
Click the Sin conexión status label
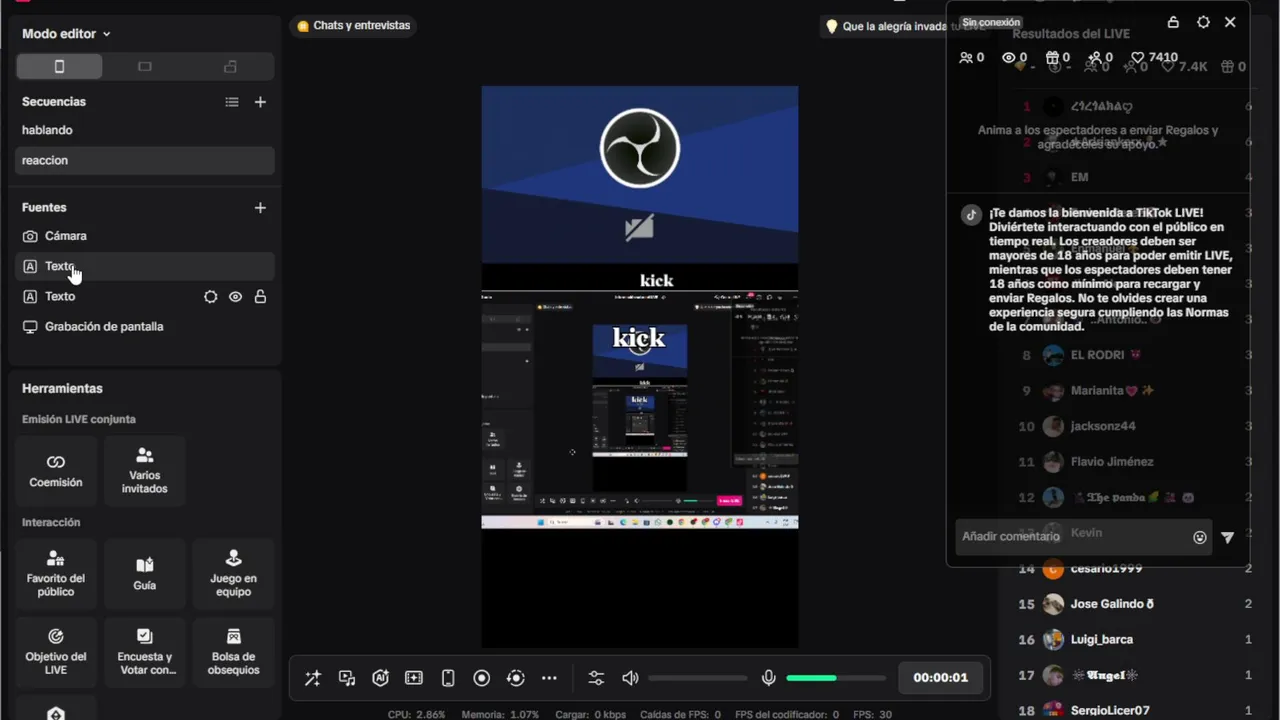click(991, 22)
